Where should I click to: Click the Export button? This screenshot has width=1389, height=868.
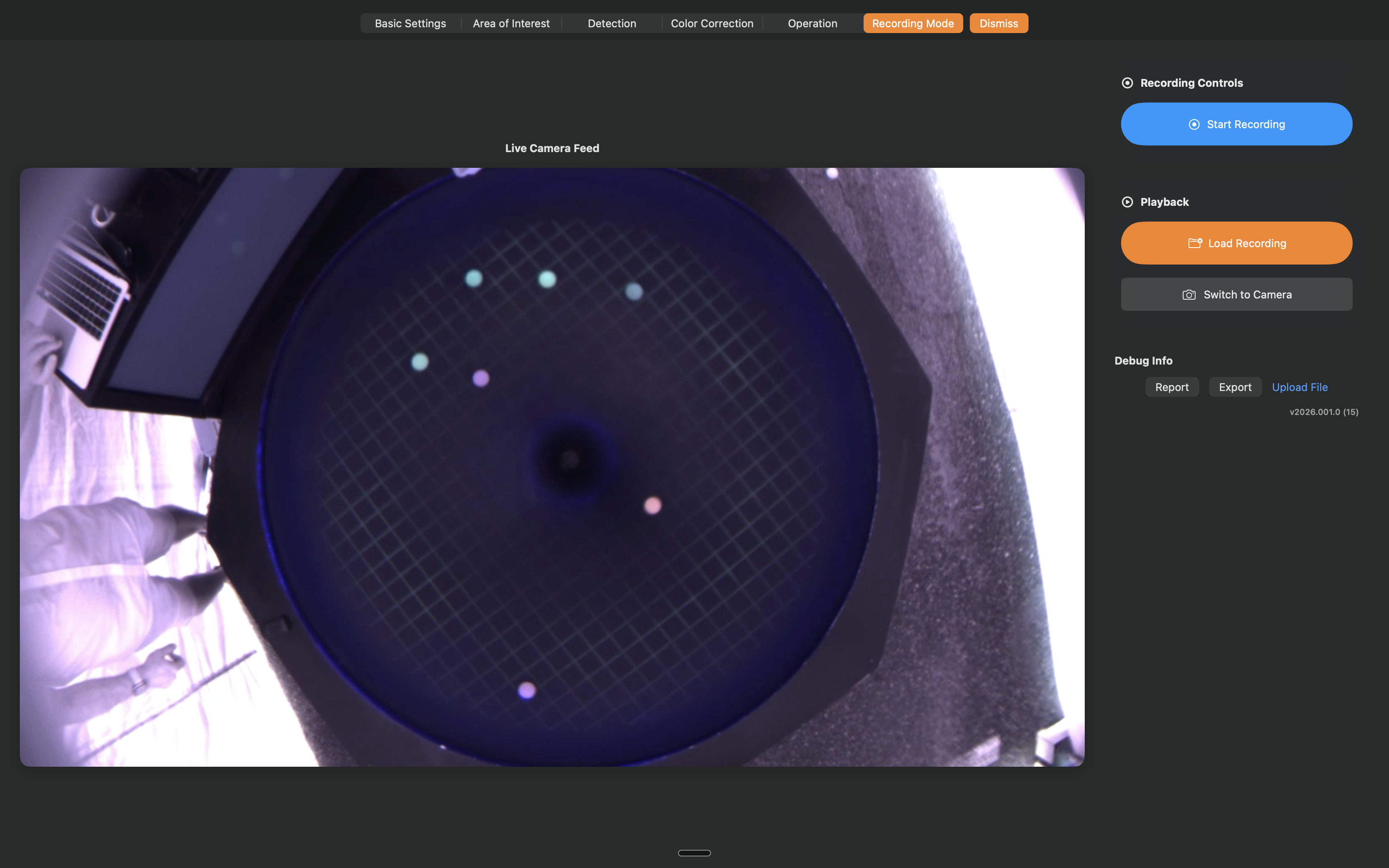1235,387
